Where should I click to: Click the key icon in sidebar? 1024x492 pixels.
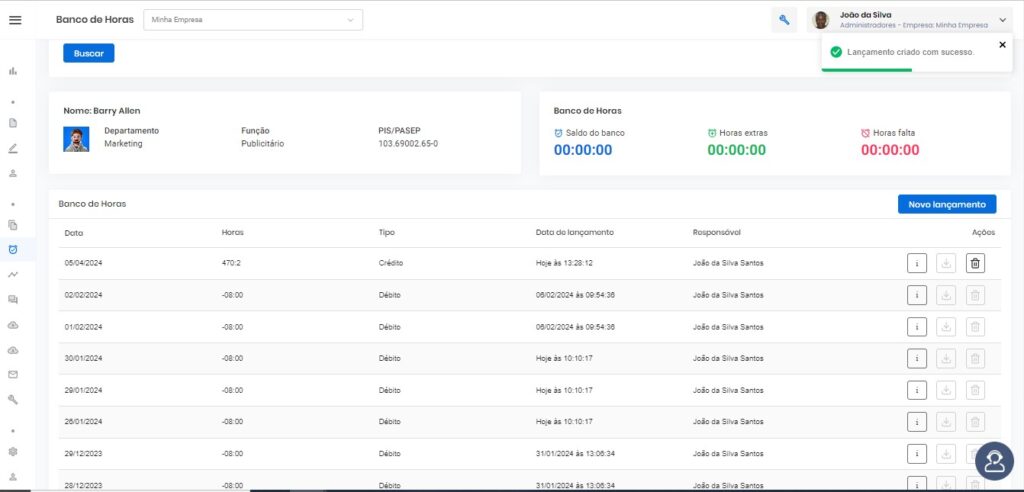pyautogui.click(x=12, y=399)
